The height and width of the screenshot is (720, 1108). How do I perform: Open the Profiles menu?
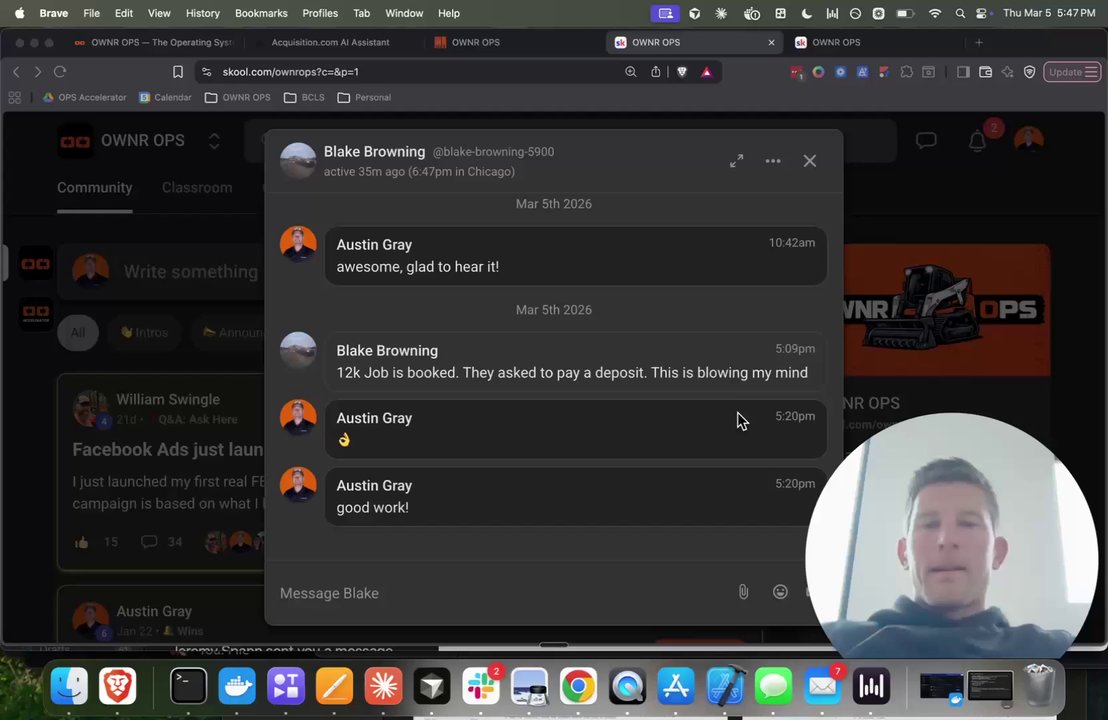coord(320,13)
